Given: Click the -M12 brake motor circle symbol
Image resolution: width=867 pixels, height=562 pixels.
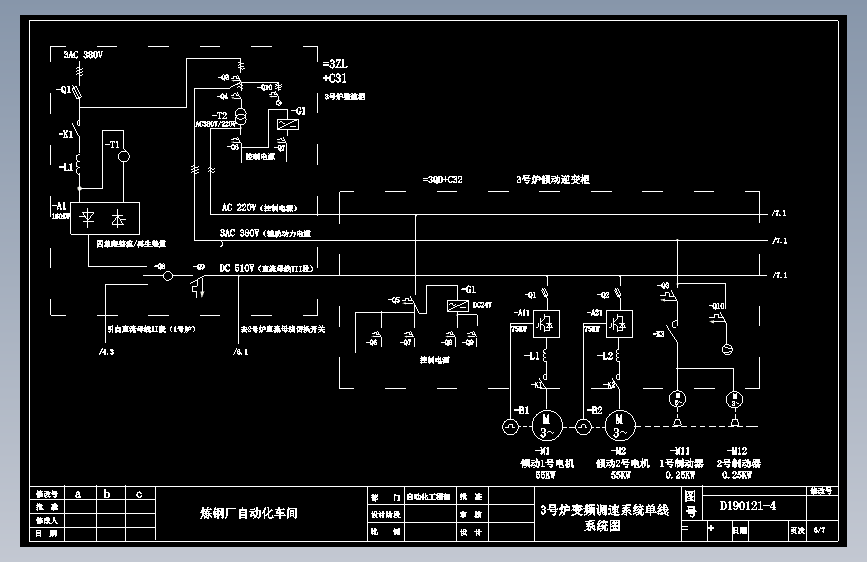Looking at the screenshot, I should coord(734,399).
